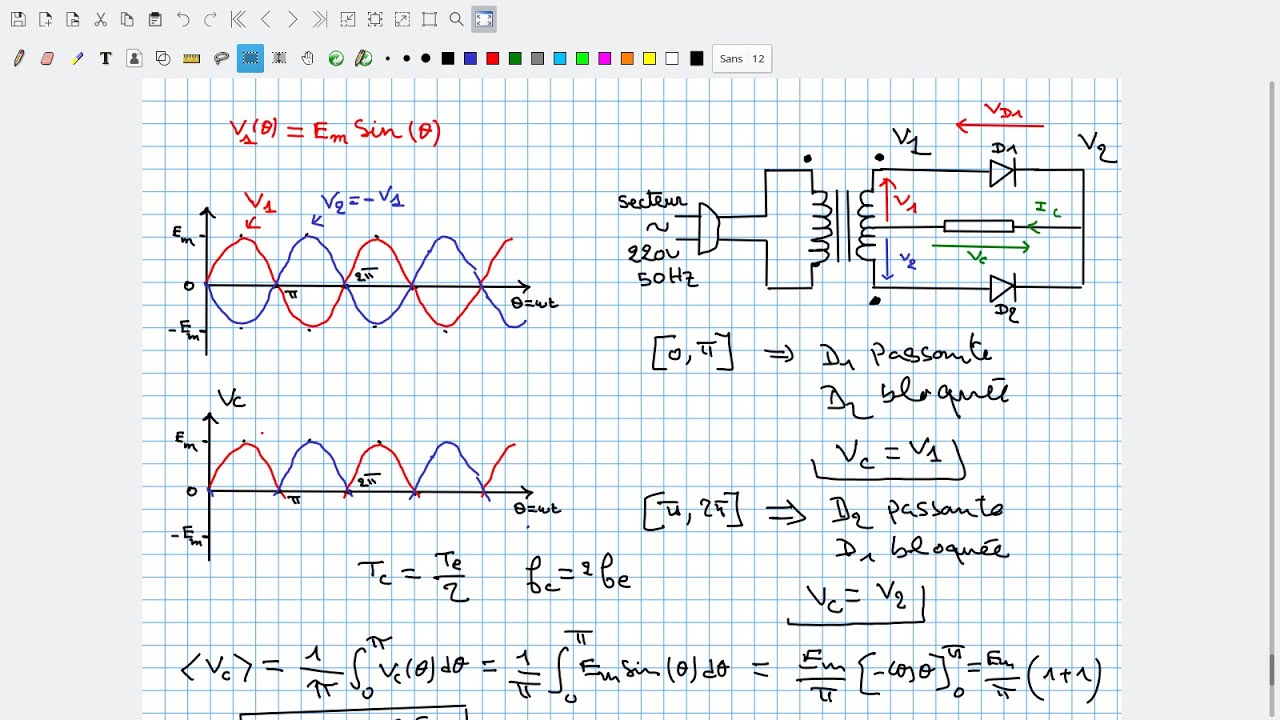The height and width of the screenshot is (720, 1280).
Task: Pick the dark green color swatch
Action: pos(515,59)
